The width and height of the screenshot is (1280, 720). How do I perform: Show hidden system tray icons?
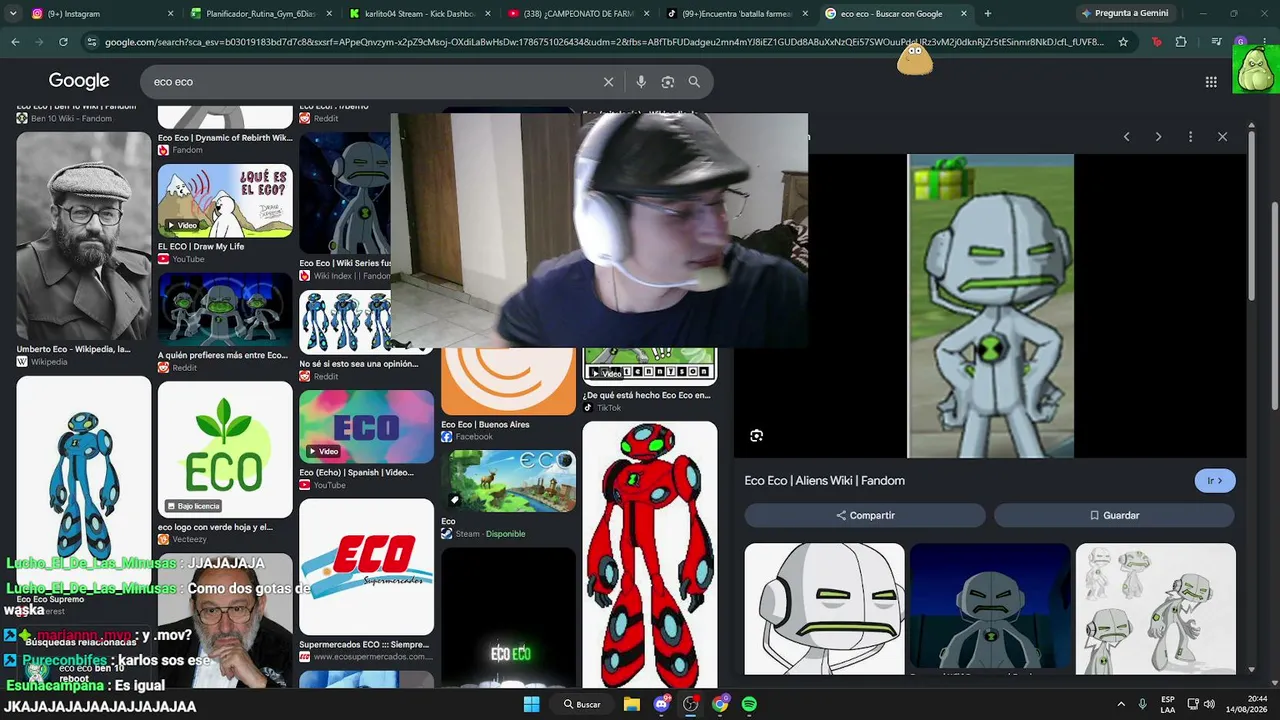click(x=1121, y=704)
